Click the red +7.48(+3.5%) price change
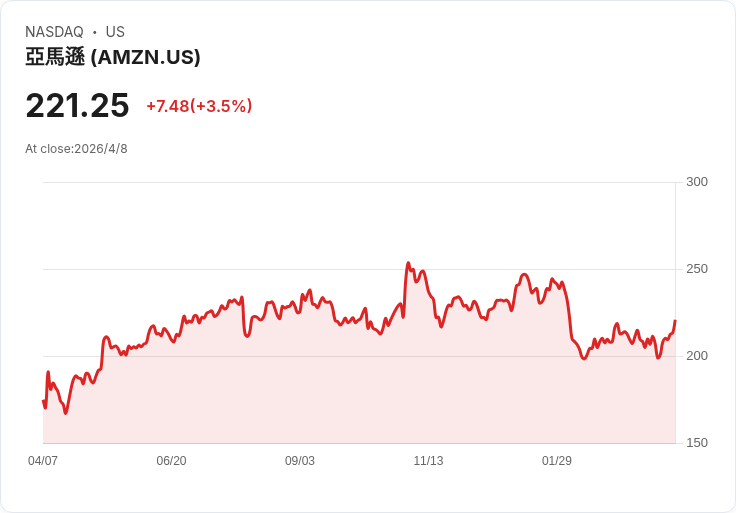 click(x=199, y=106)
